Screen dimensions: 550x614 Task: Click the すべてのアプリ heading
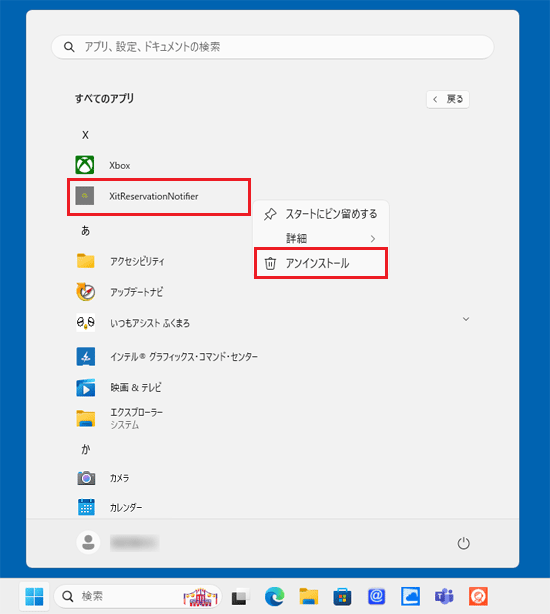pyautogui.click(x=105, y=98)
